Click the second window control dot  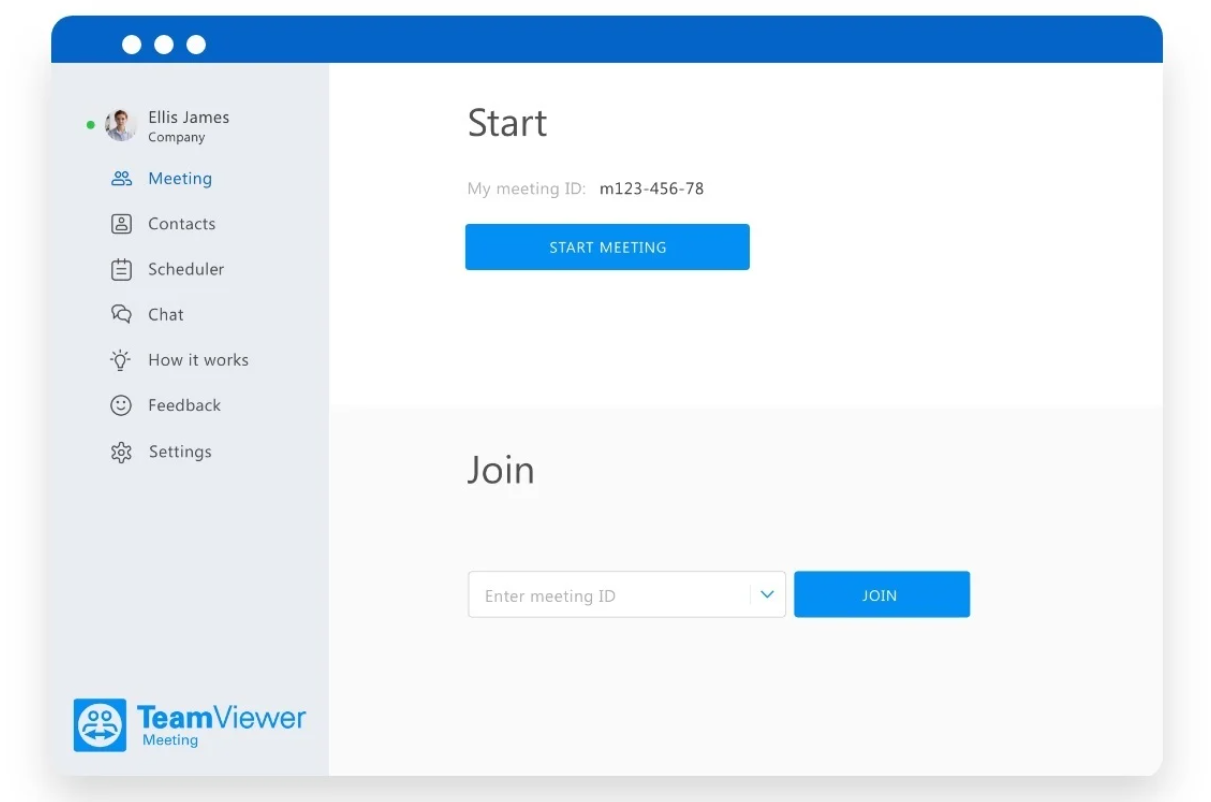(164, 44)
